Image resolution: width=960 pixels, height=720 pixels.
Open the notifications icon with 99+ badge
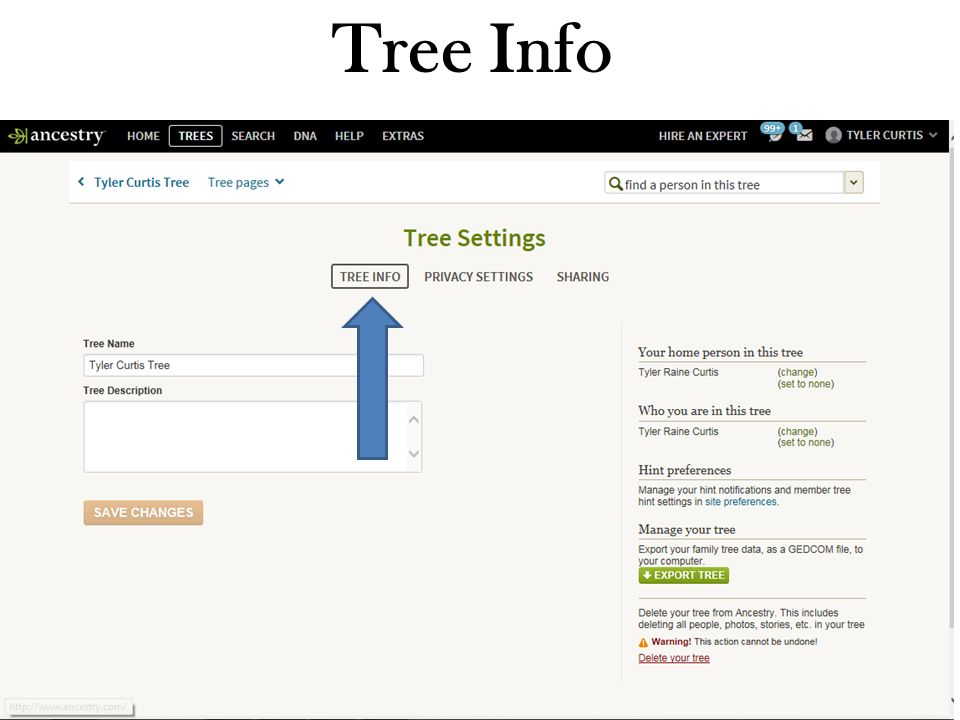coord(773,133)
